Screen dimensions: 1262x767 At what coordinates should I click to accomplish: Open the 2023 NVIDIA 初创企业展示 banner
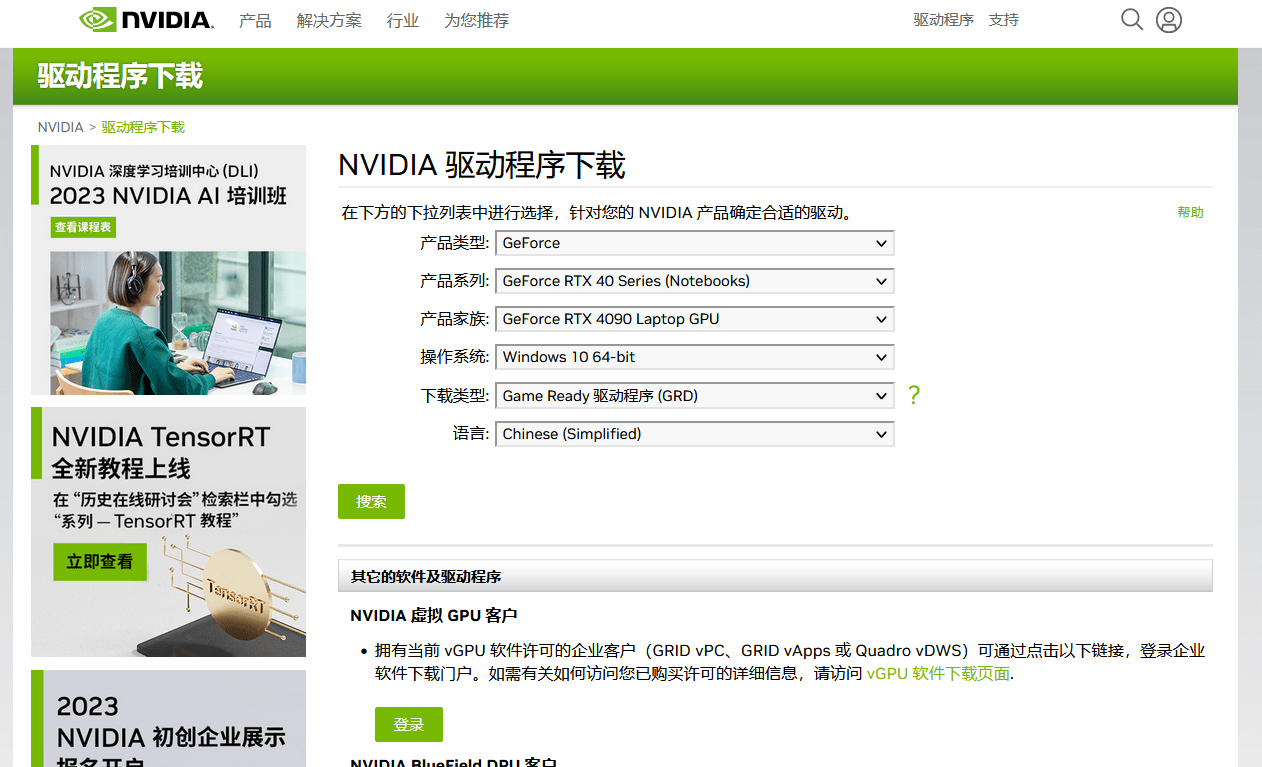pyautogui.click(x=168, y=718)
